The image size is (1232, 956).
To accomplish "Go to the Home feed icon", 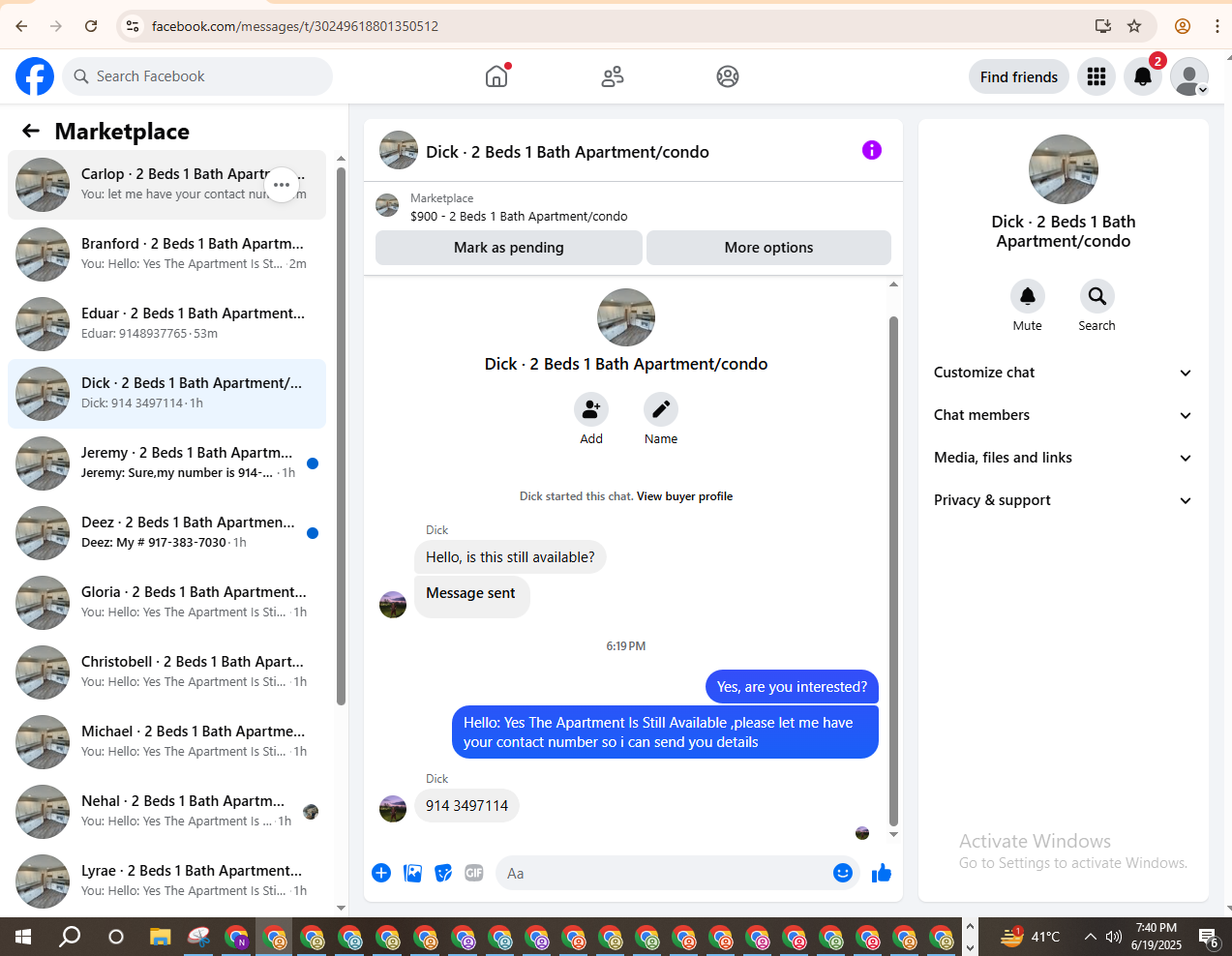I will pos(496,76).
